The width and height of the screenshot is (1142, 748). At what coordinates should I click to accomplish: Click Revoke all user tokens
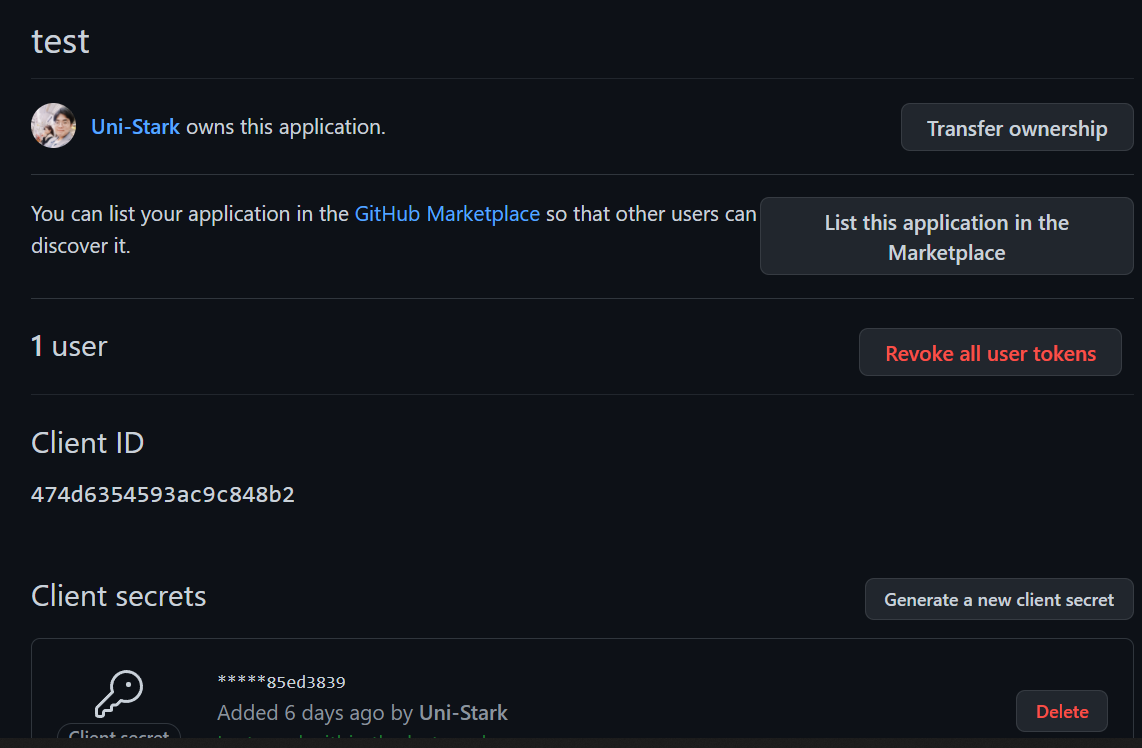coord(990,353)
